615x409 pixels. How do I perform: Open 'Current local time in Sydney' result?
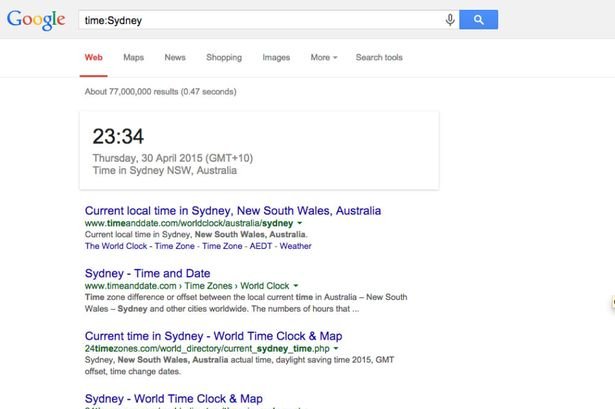coord(233,211)
